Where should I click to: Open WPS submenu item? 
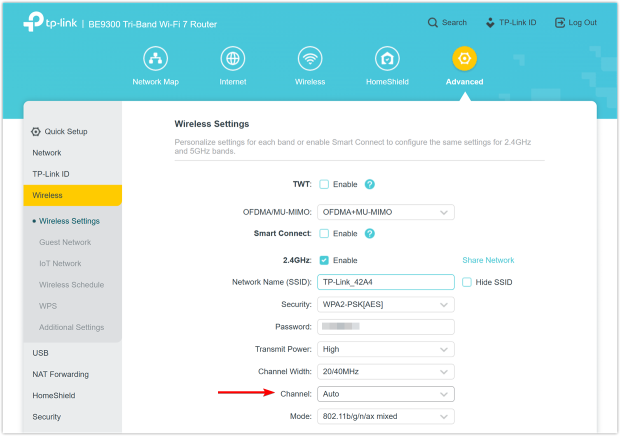(48, 306)
